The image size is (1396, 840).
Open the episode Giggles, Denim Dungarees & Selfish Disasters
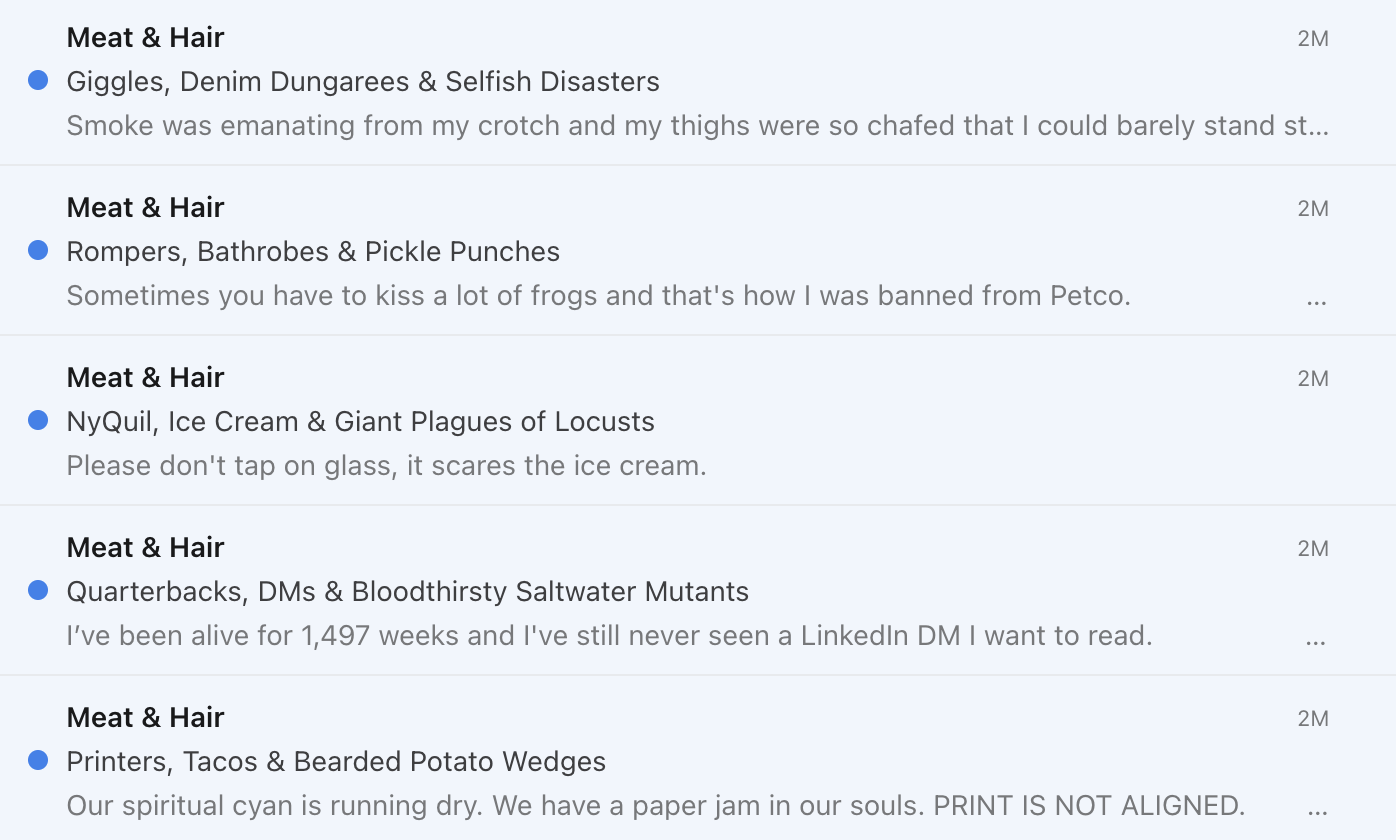click(x=362, y=81)
